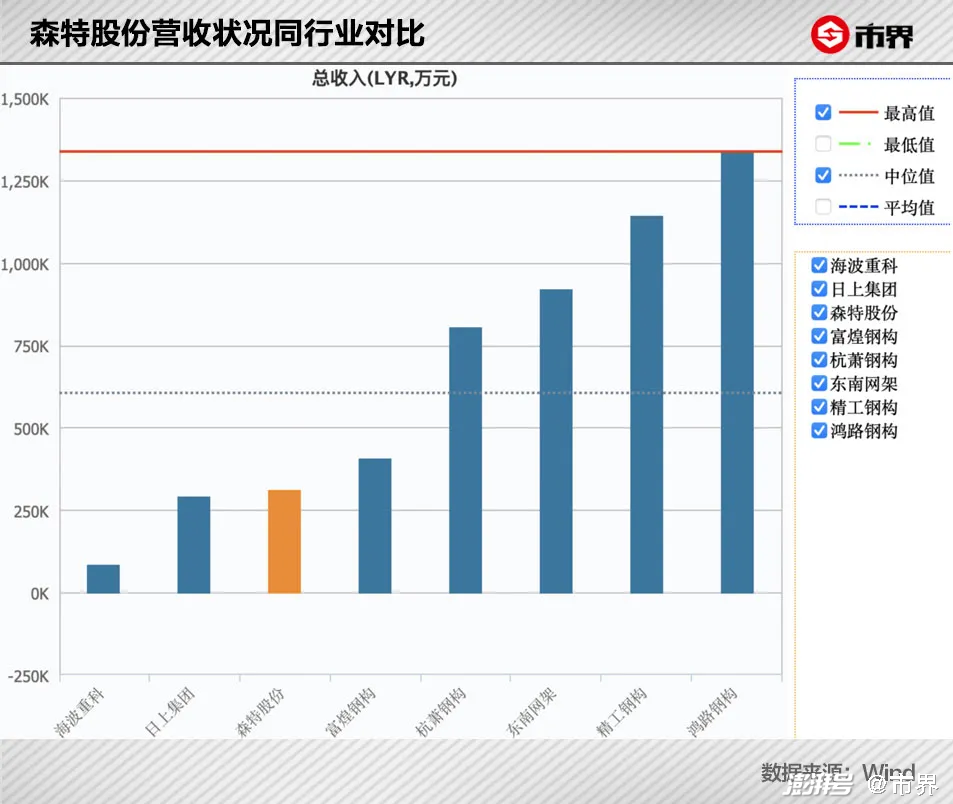The width and height of the screenshot is (953, 804).
Task: Click the 森特股份 x-axis label
Action: click(261, 712)
